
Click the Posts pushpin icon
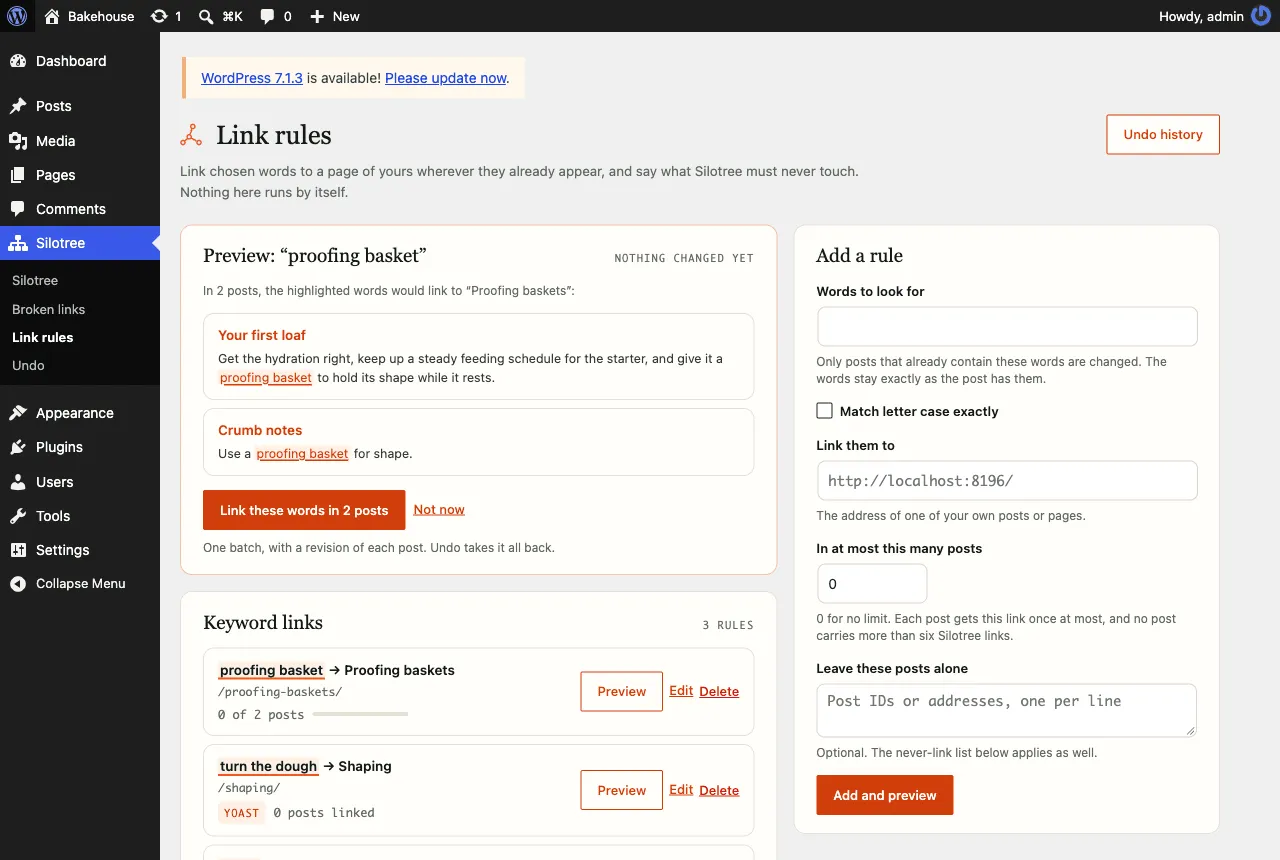point(18,106)
